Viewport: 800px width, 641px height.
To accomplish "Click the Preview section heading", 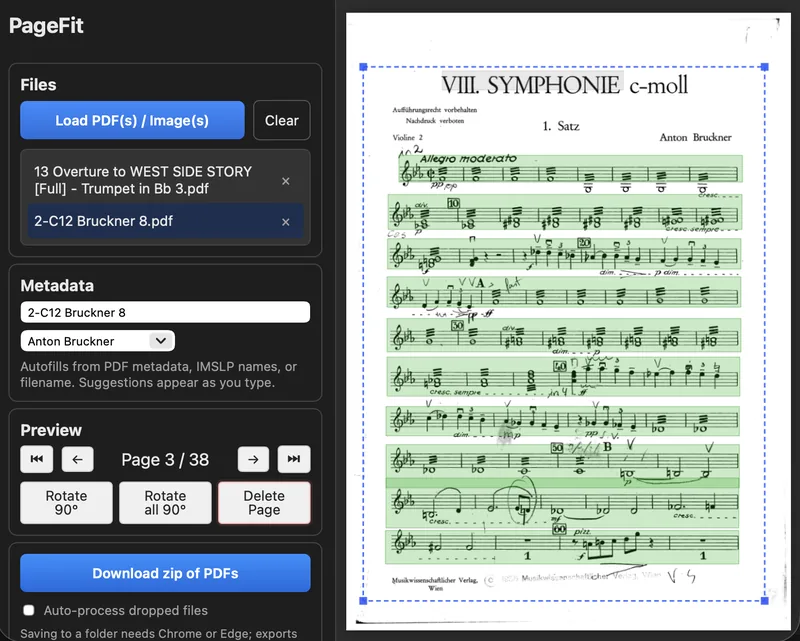I will pyautogui.click(x=51, y=430).
